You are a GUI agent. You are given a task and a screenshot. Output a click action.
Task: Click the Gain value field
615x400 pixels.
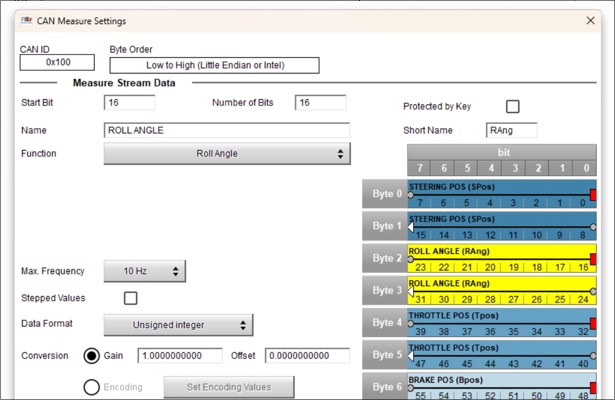point(181,356)
